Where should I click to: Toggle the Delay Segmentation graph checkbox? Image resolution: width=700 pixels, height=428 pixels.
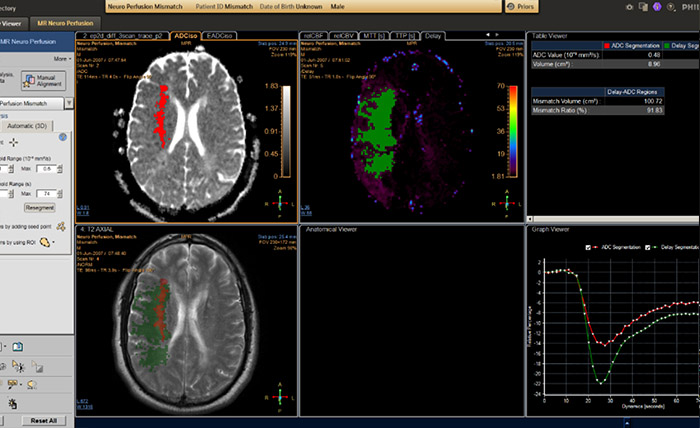click(647, 248)
